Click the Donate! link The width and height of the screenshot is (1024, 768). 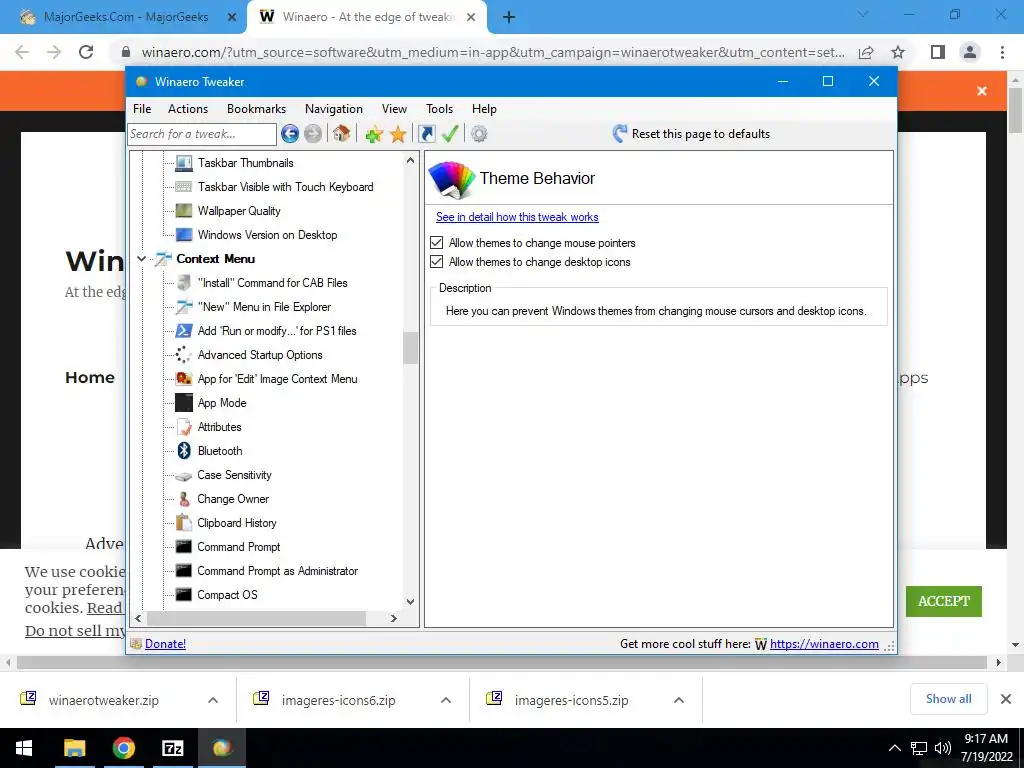point(165,644)
